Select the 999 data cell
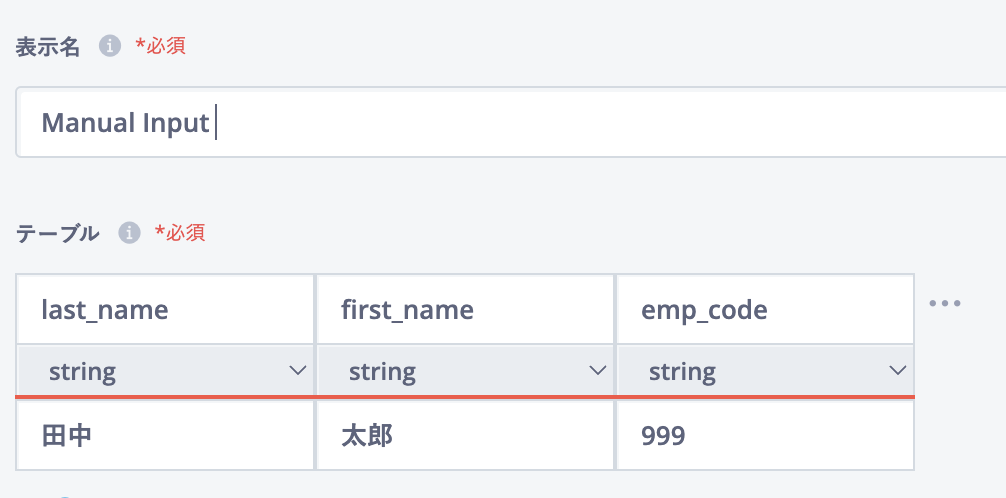This screenshot has height=498, width=1006. pyautogui.click(x=765, y=435)
